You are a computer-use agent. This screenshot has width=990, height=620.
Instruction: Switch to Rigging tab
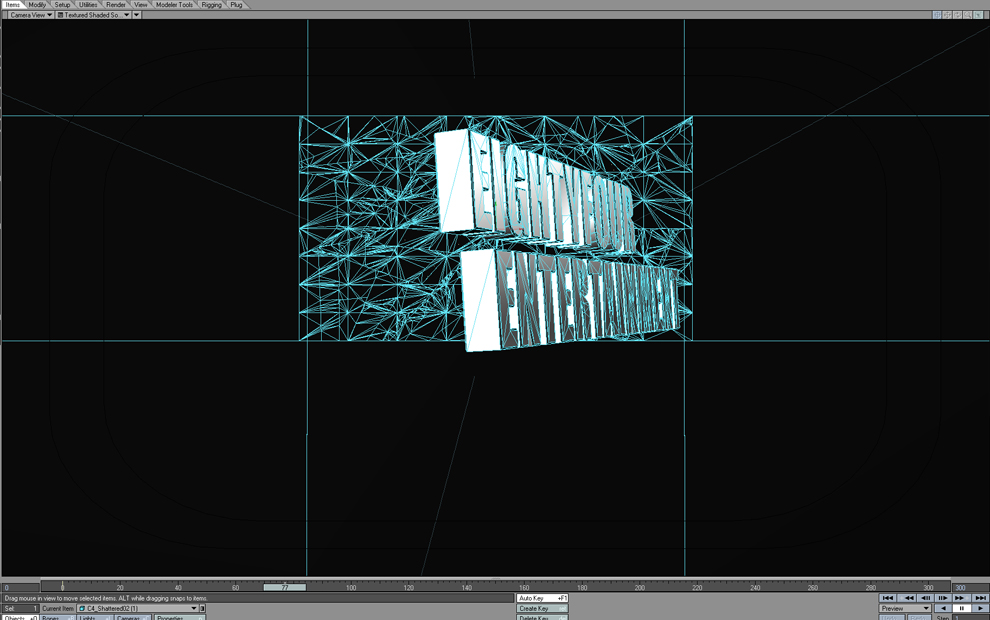[212, 4]
